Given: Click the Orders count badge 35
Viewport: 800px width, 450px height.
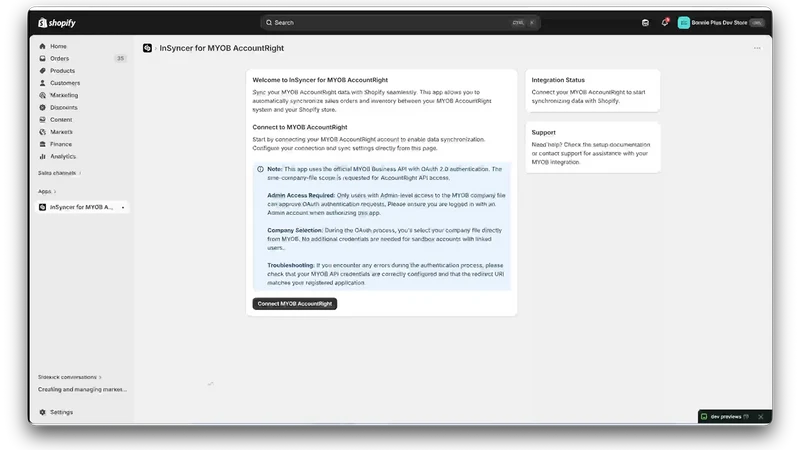Looking at the screenshot, I should pos(120,58).
